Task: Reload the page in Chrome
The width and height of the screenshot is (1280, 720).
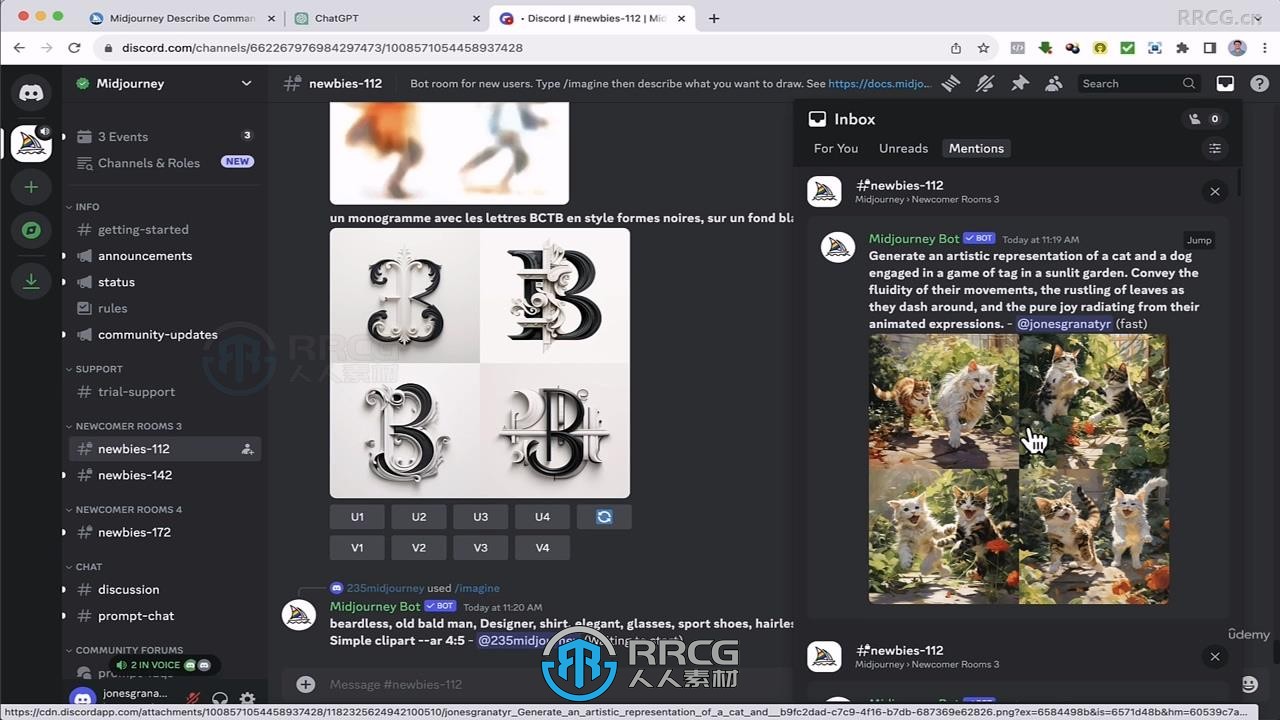Action: click(74, 48)
